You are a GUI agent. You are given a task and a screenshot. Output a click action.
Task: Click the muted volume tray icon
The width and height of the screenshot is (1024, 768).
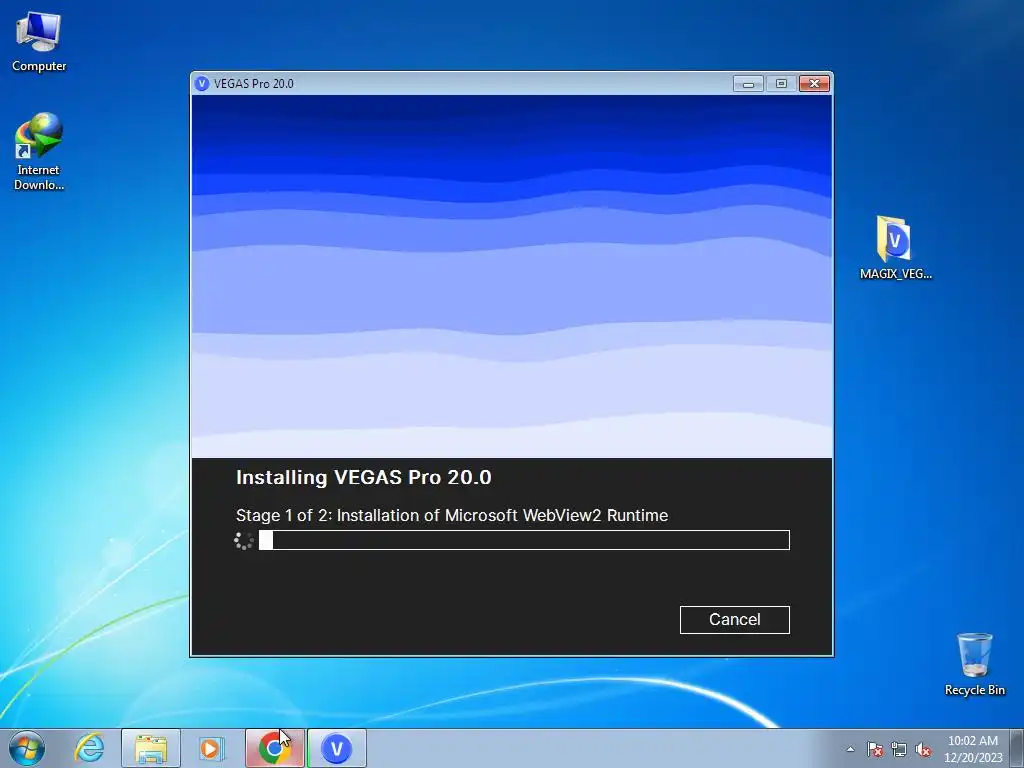click(x=923, y=749)
